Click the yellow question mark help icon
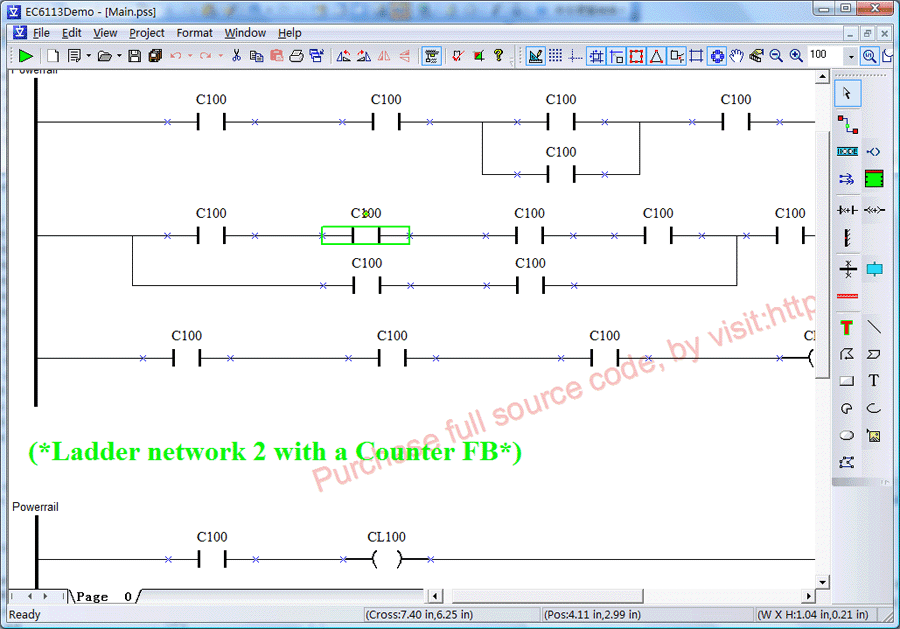The image size is (900, 629). coord(498,56)
